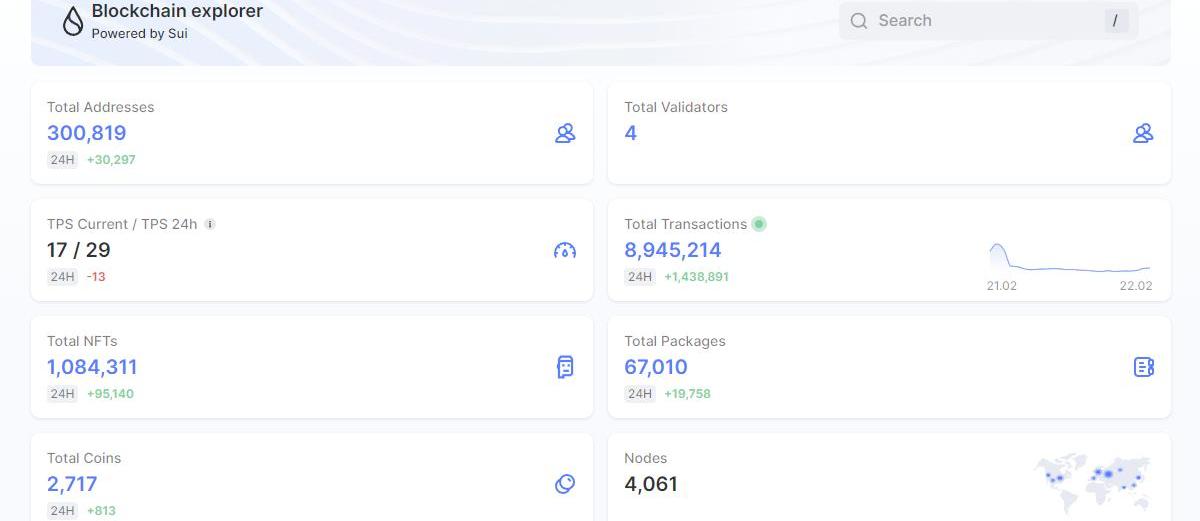This screenshot has width=1200, height=521.
Task: Open the 1,084,311 total NFTs value
Action: tap(92, 367)
